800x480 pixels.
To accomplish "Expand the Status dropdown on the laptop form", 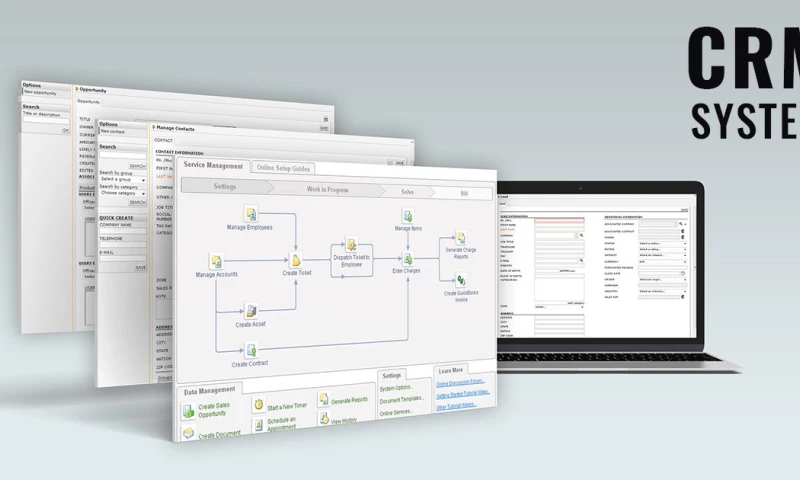I will tap(662, 243).
